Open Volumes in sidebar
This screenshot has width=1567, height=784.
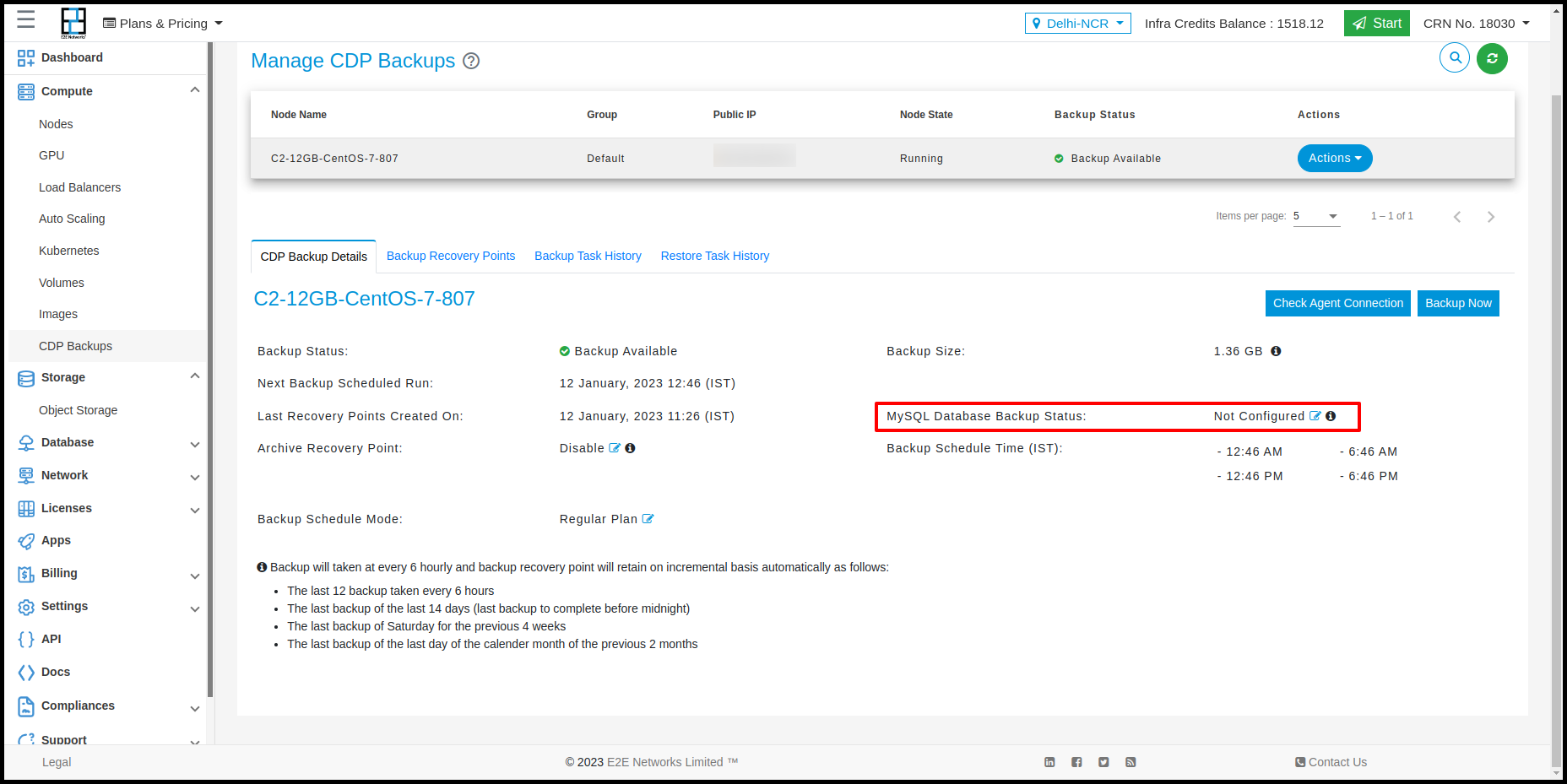pyautogui.click(x=61, y=283)
